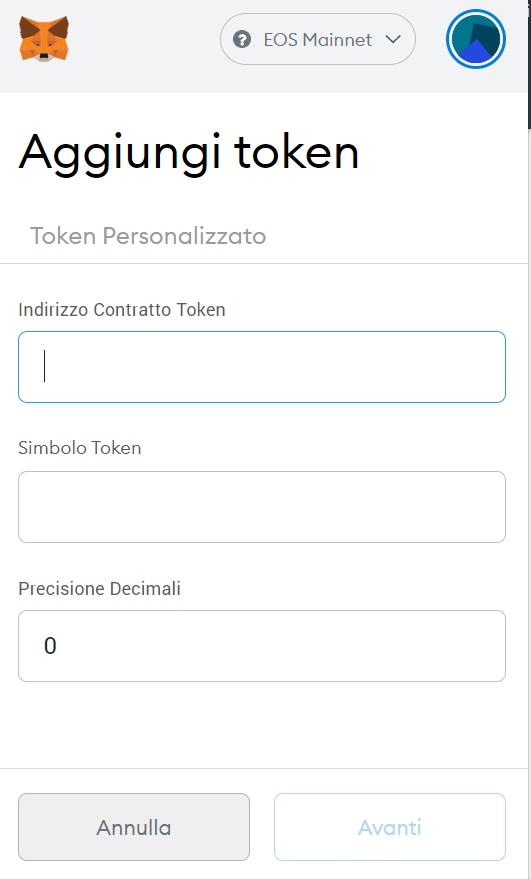The width and height of the screenshot is (531, 879).
Task: Open the account avatar menu
Action: point(476,39)
